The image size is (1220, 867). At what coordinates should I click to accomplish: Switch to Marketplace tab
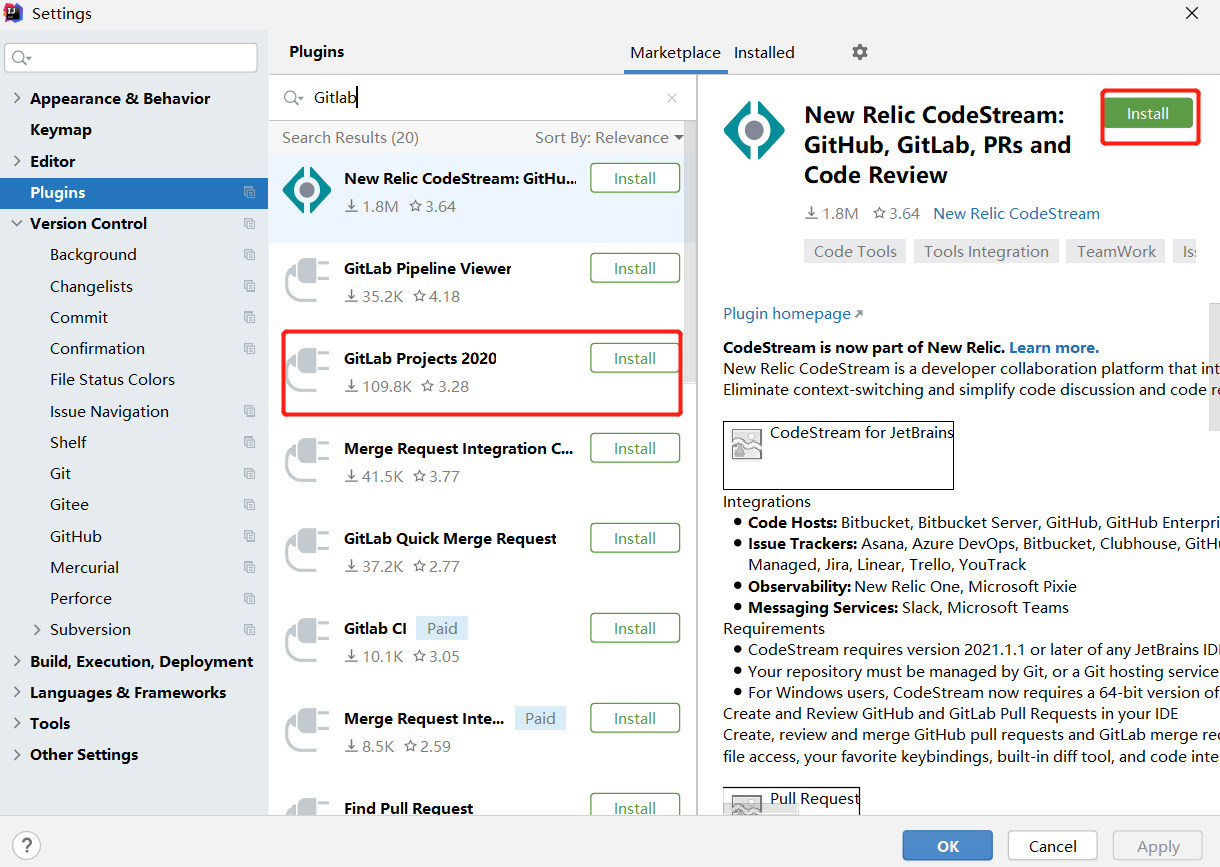pos(675,52)
